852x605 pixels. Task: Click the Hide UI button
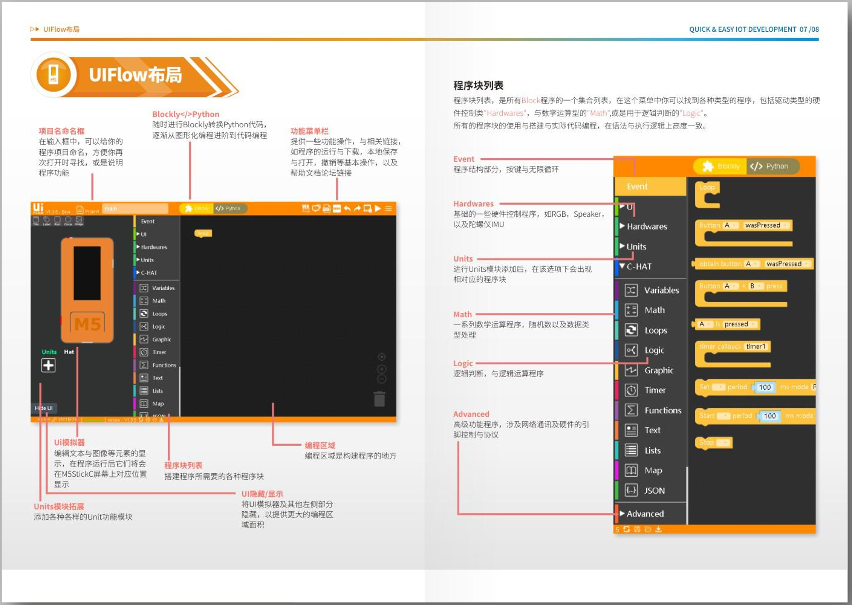coord(44,408)
